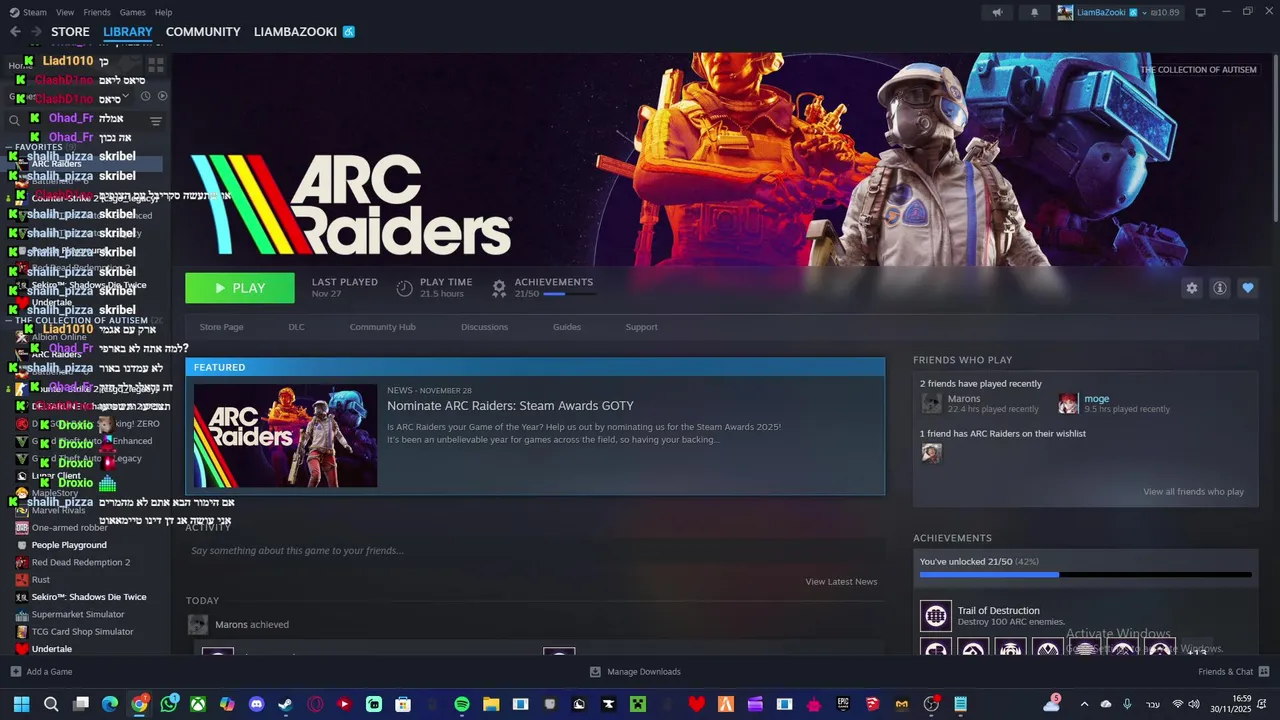Click View all friends who play

1193,492
